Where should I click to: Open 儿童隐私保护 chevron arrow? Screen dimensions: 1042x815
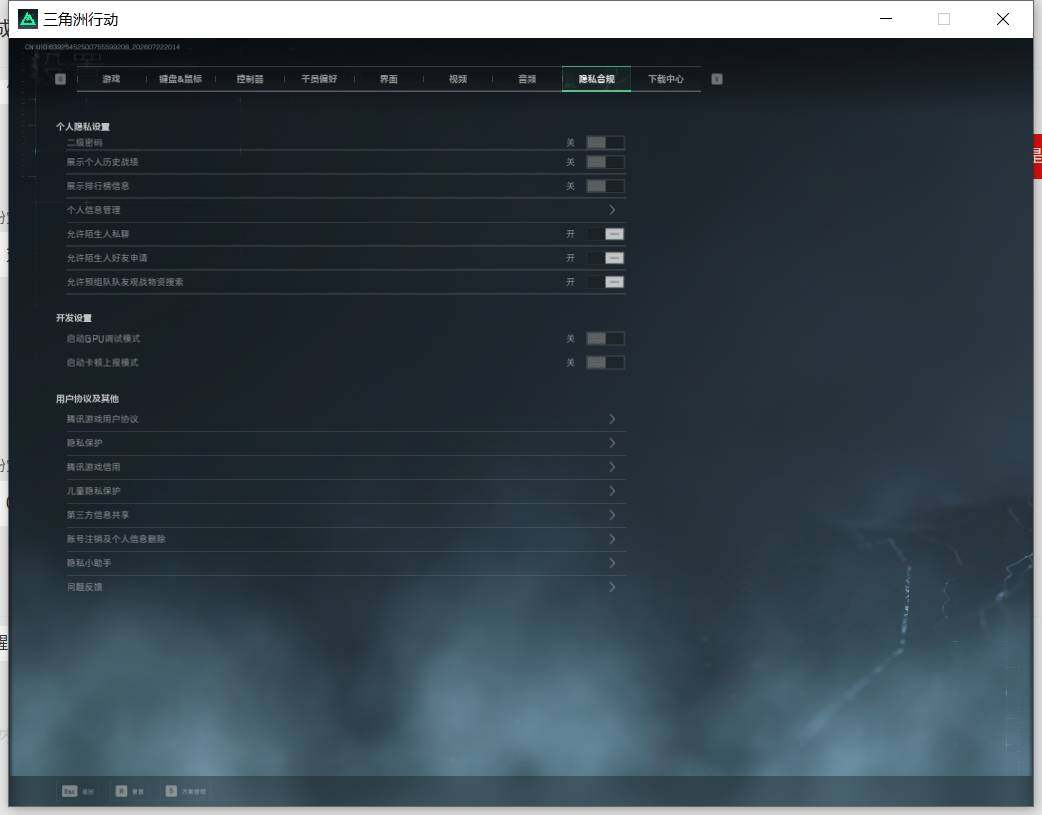(612, 491)
